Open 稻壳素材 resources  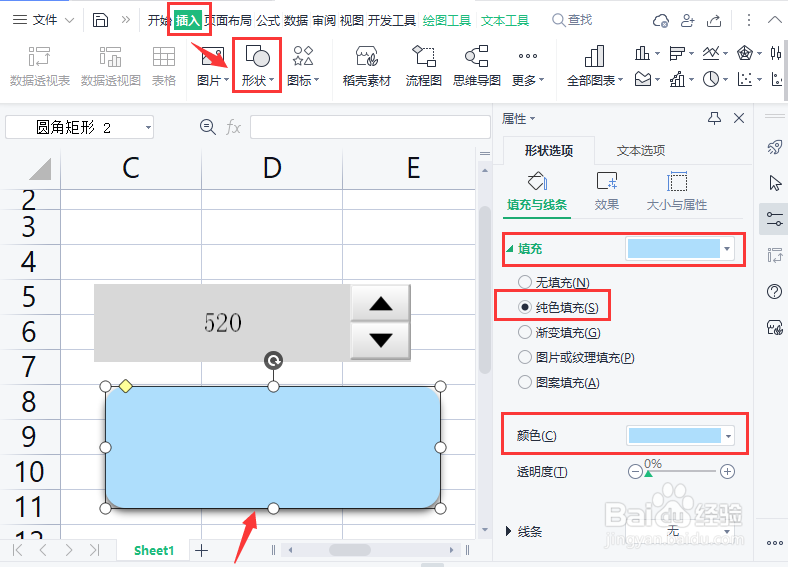pyautogui.click(x=366, y=66)
